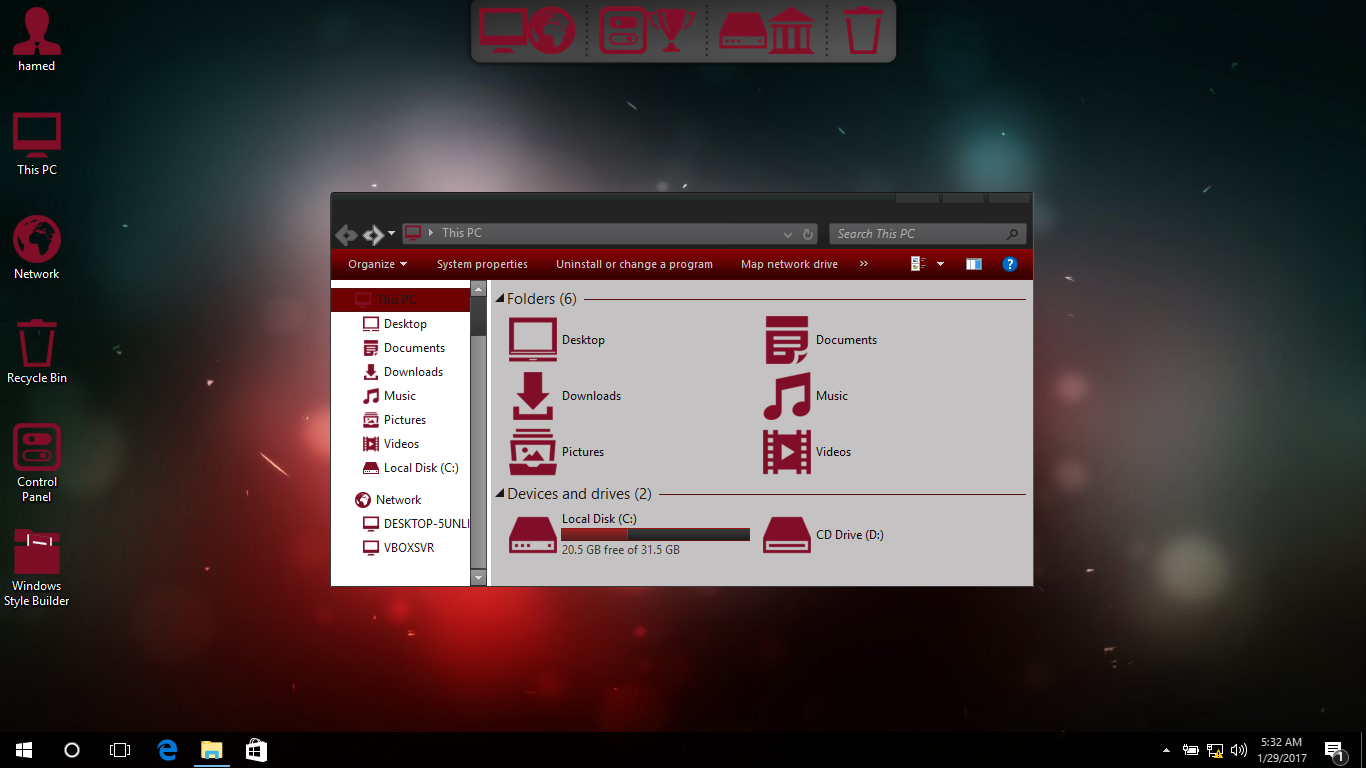Open the Organize dropdown menu
Viewport: 1366px width, 768px height.
[377, 264]
